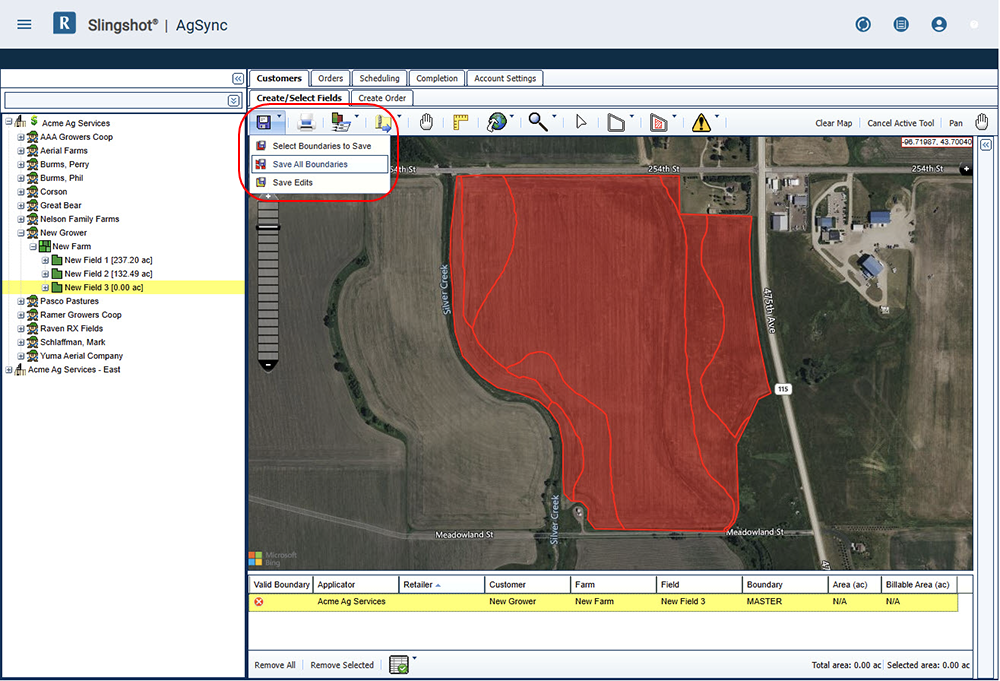This screenshot has height=681, width=1000.
Task: Switch to the Orders tab
Action: pos(330,78)
